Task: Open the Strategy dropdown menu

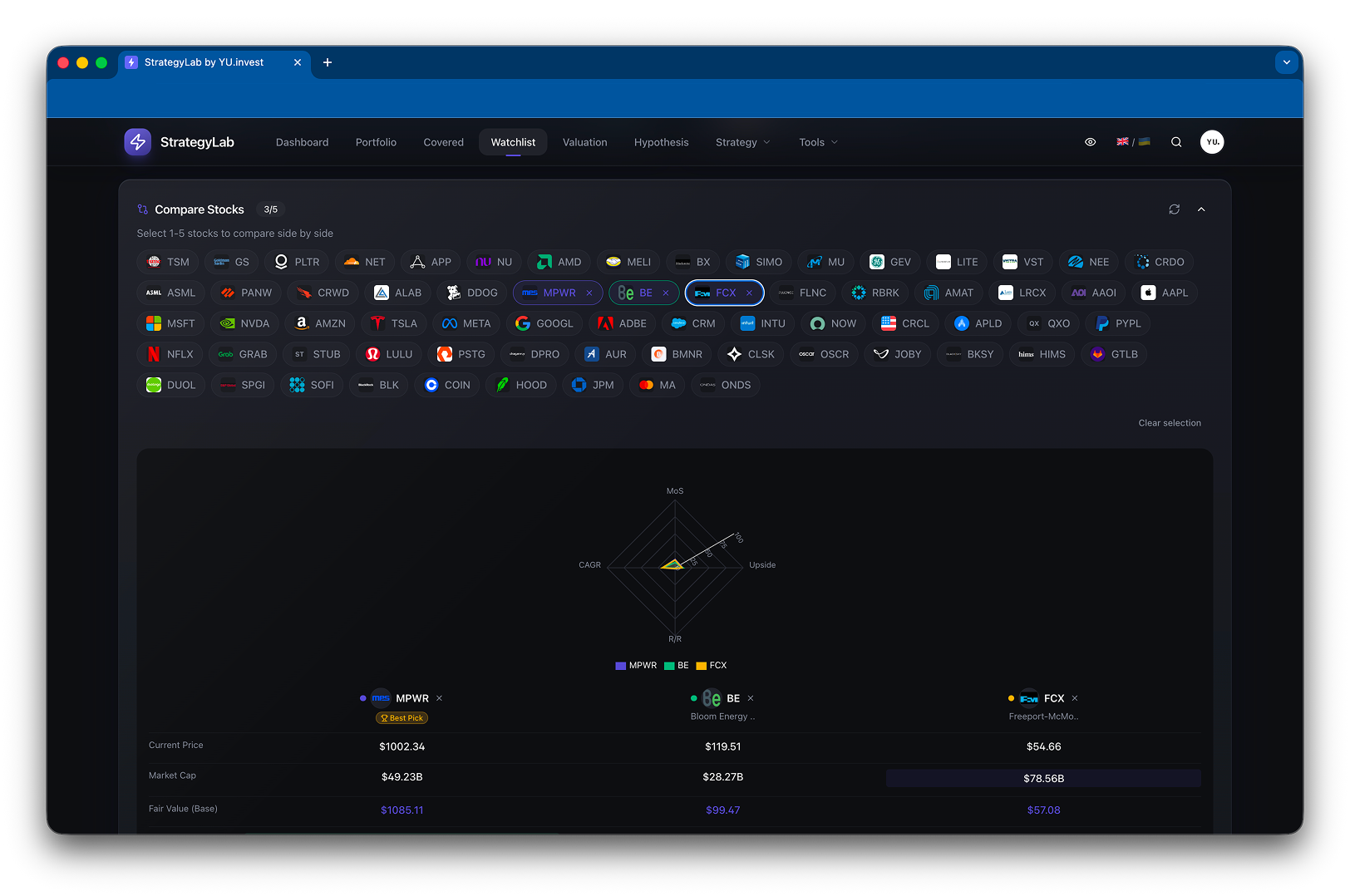Action: click(742, 141)
